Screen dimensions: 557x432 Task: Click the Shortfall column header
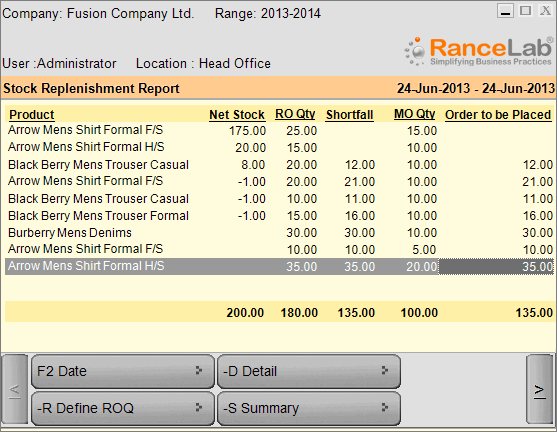(x=350, y=115)
